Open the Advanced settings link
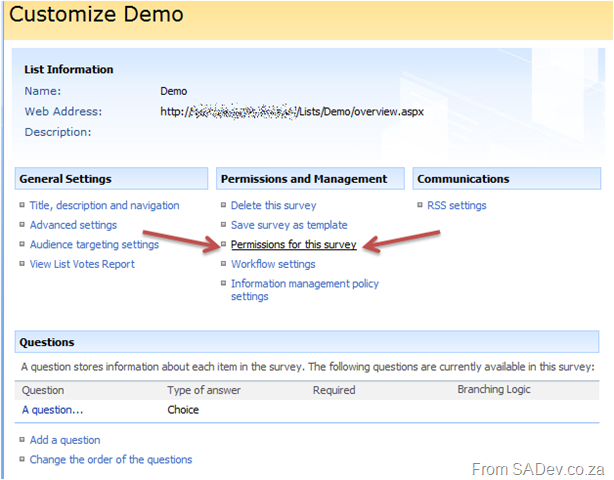The image size is (614, 480). coord(73,225)
